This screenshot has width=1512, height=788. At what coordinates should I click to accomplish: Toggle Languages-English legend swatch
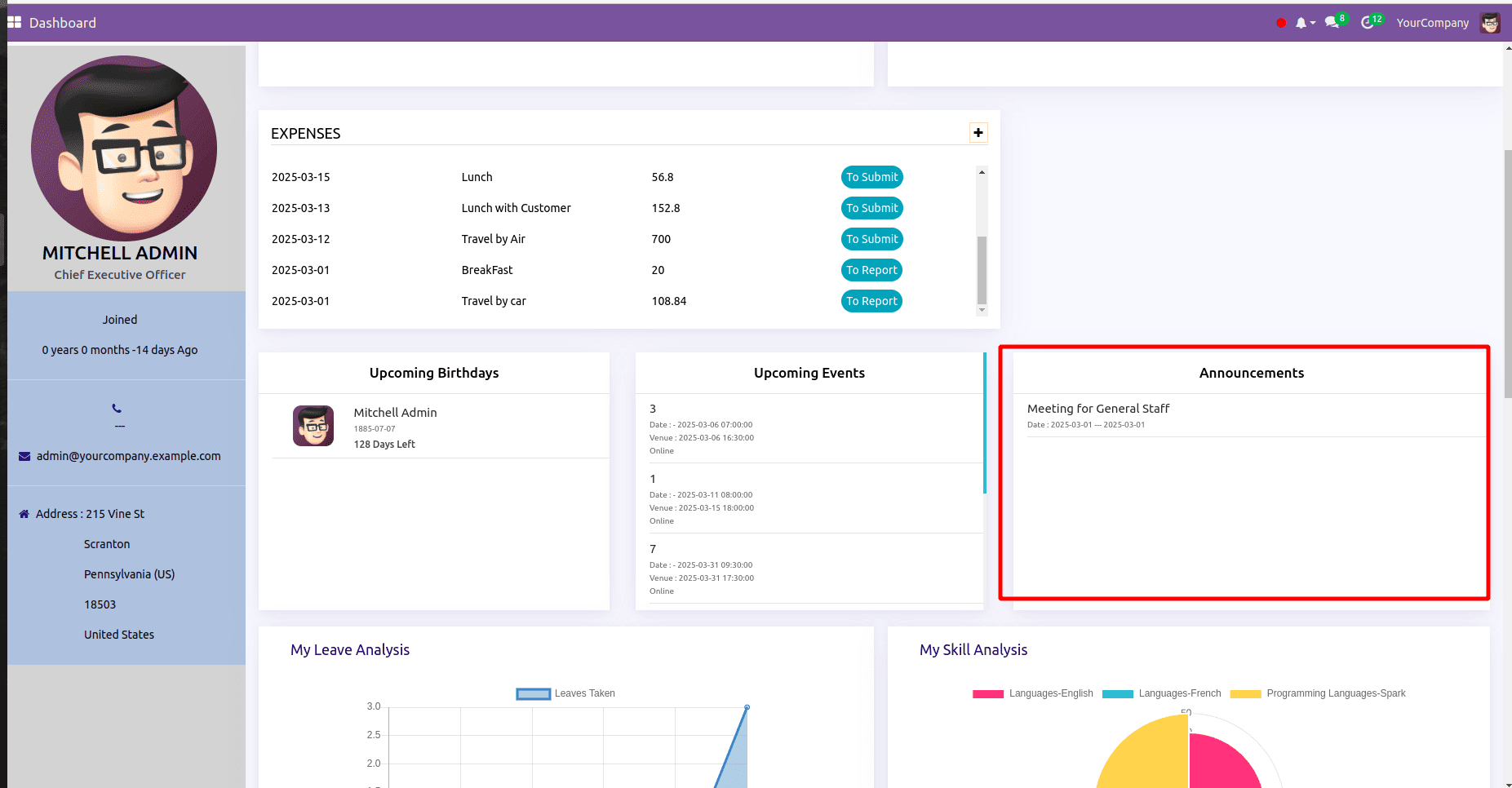click(x=987, y=694)
